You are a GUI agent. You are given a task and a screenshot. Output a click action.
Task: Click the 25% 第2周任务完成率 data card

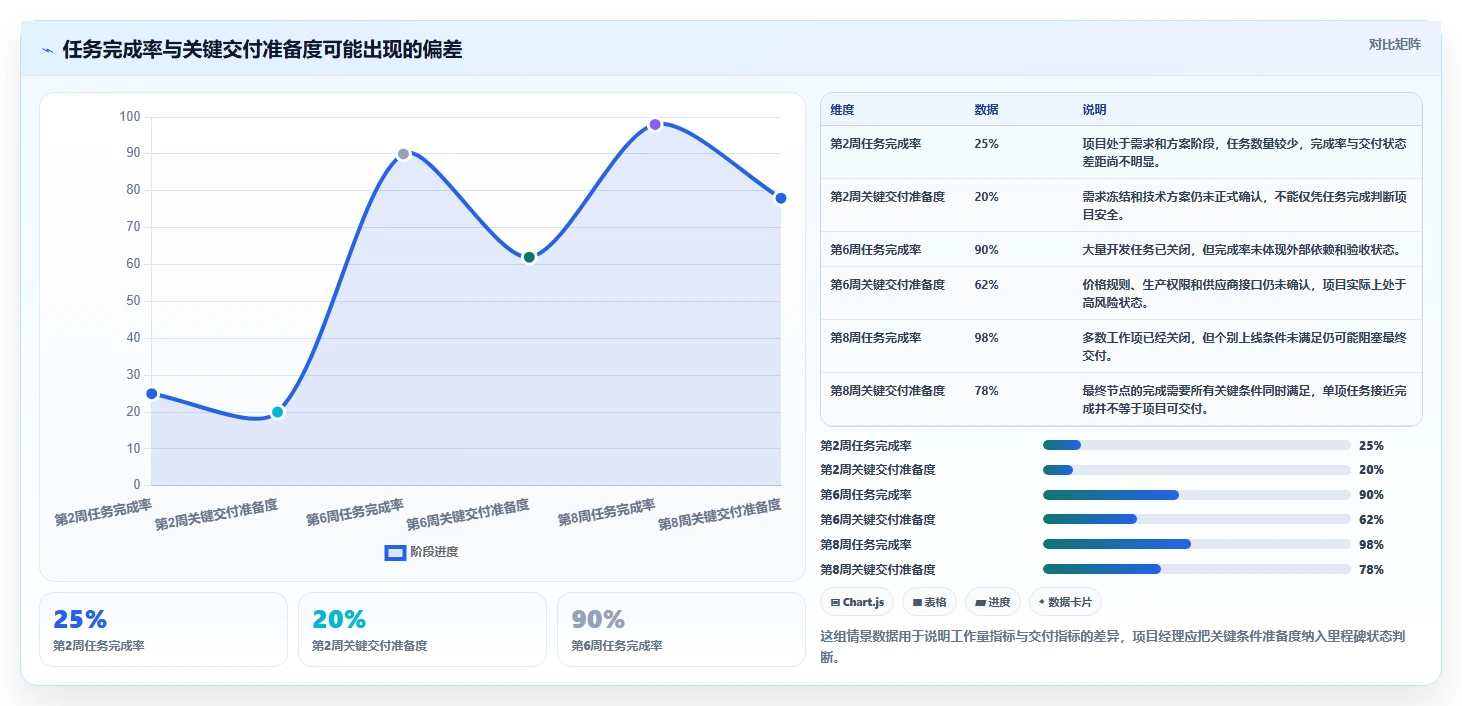(163, 629)
